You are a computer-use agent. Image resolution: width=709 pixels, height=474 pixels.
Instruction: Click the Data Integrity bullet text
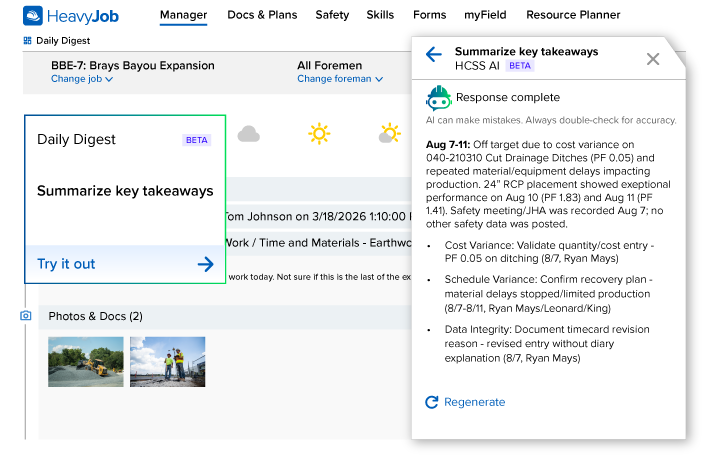click(x=547, y=344)
